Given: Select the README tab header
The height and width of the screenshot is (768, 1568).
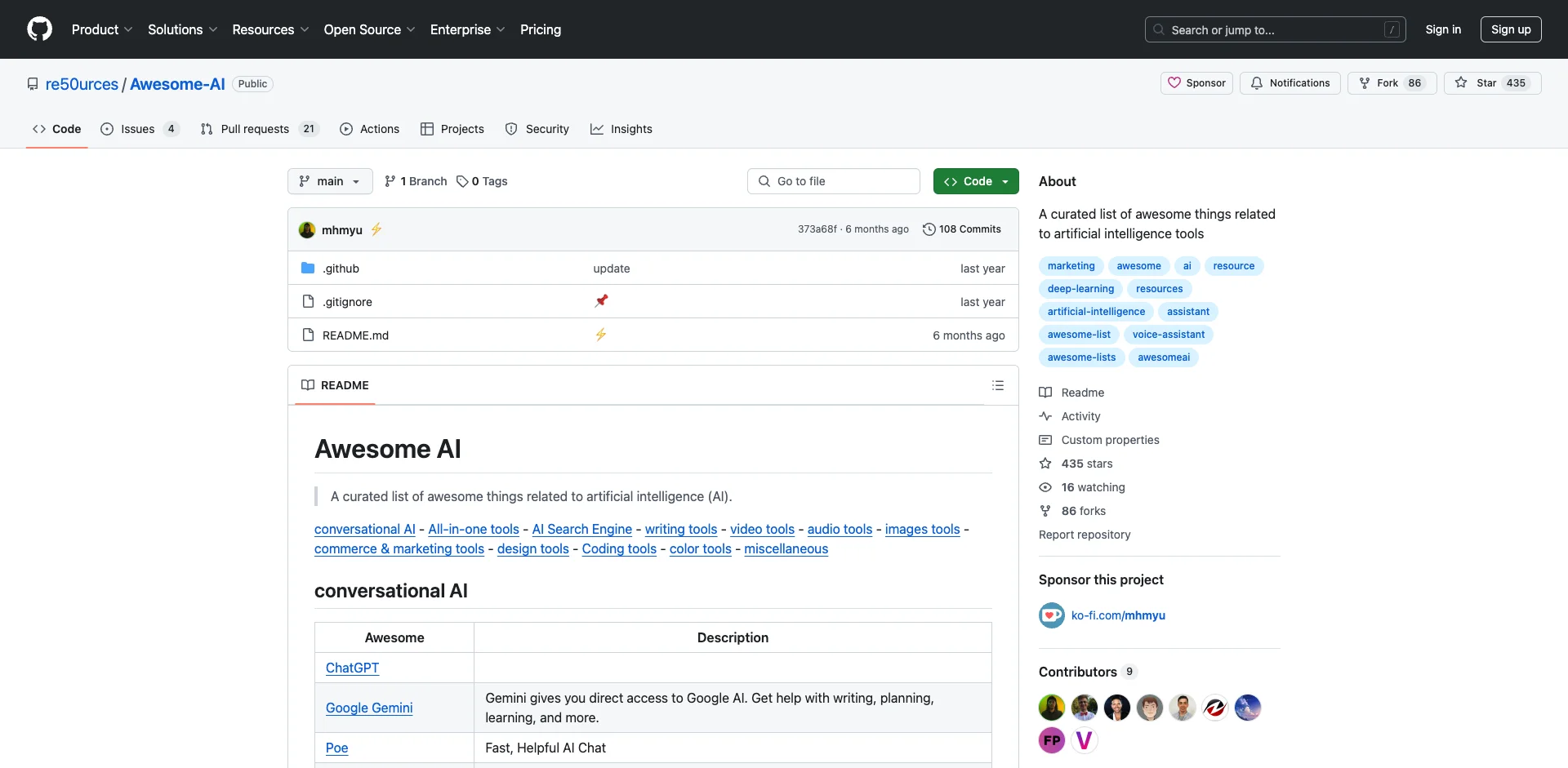Looking at the screenshot, I should tap(335, 385).
